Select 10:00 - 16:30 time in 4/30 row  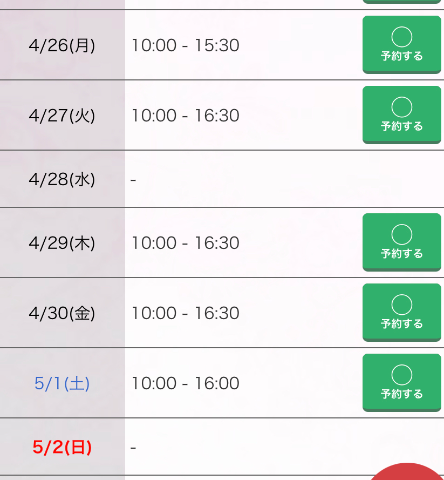(185, 313)
